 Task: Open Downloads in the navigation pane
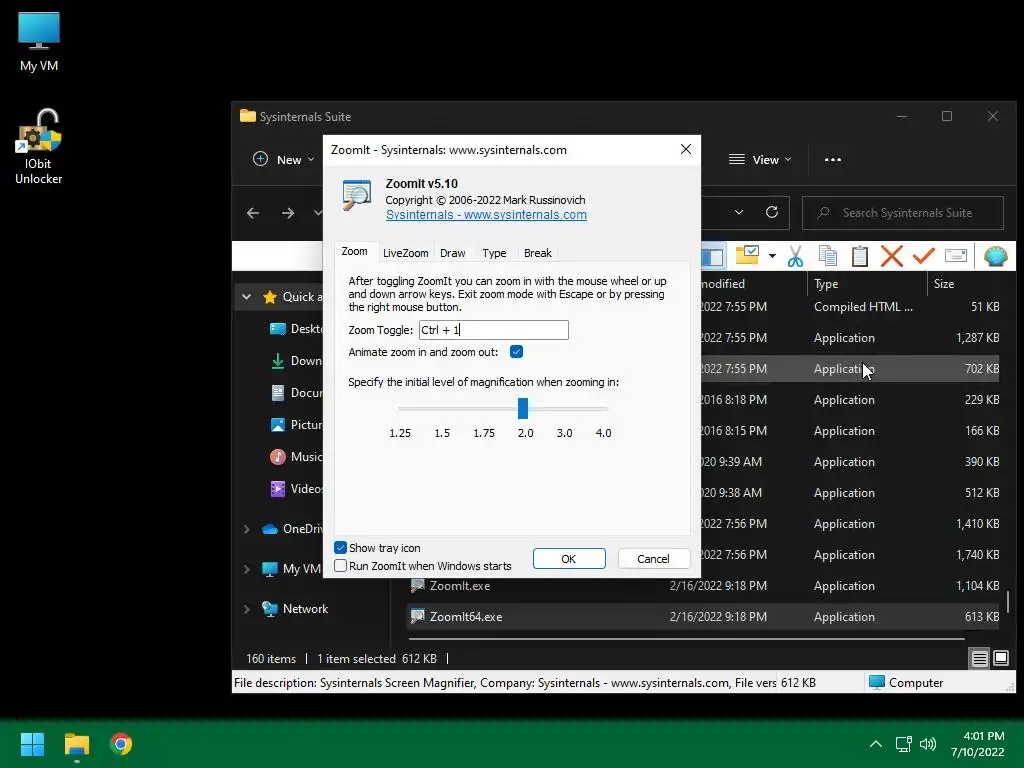click(296, 360)
